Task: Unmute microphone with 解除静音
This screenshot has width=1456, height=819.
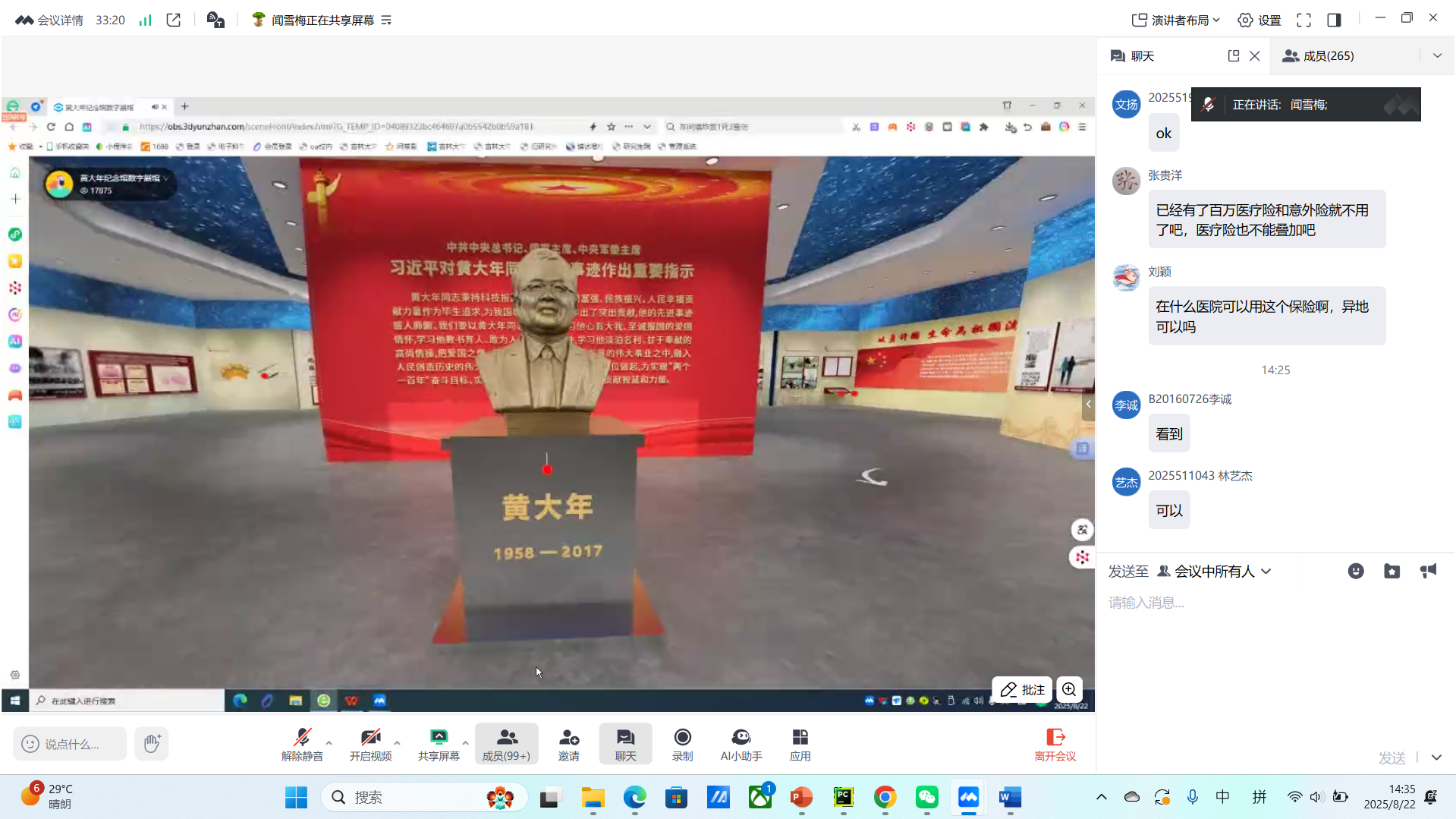Action: click(x=302, y=744)
